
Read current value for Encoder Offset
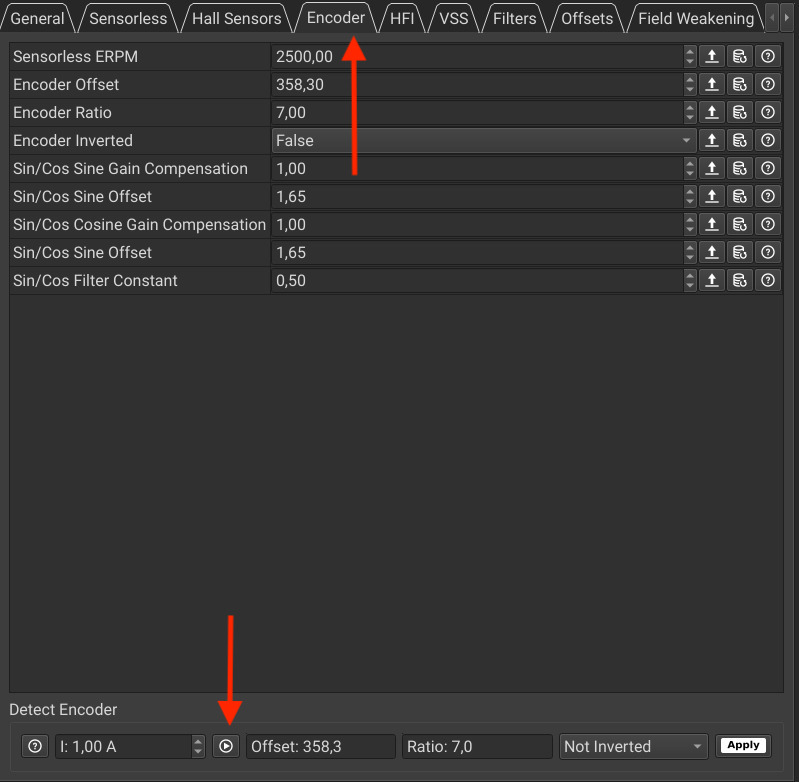coord(711,85)
